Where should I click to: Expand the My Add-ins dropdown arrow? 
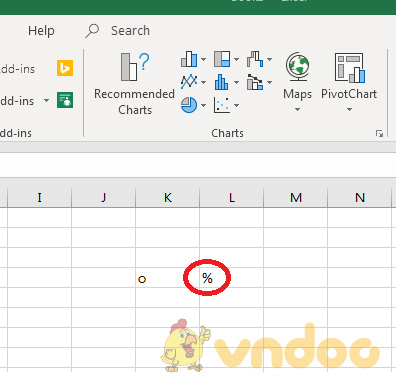click(47, 100)
